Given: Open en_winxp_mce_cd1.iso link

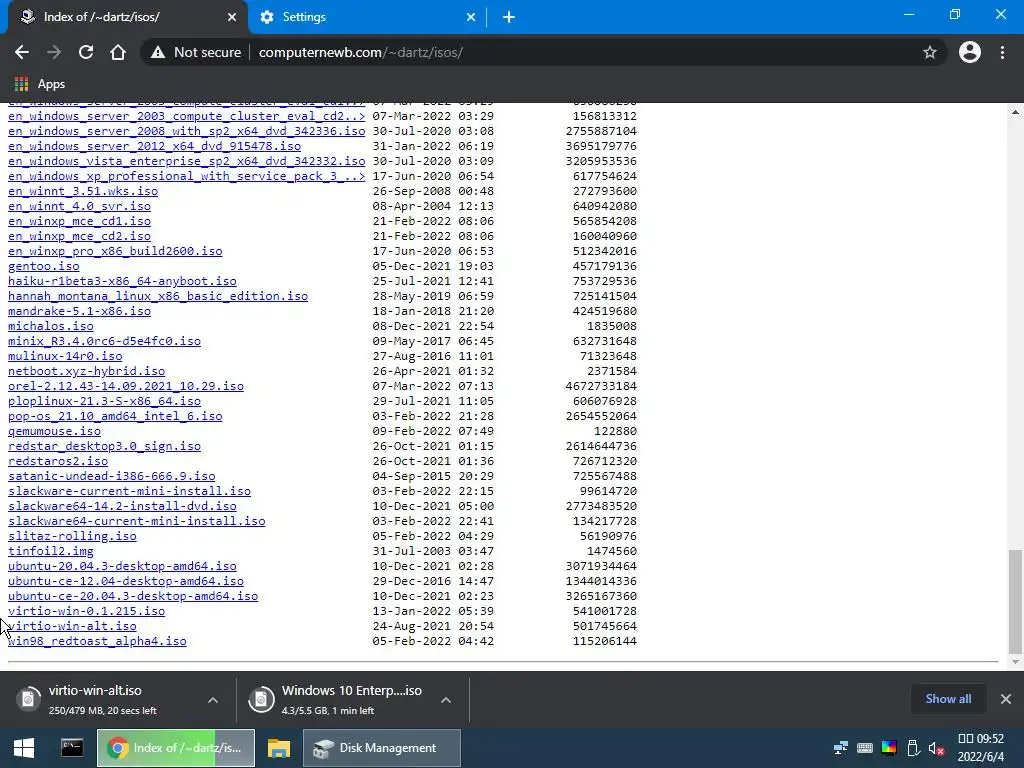Looking at the screenshot, I should point(79,221).
